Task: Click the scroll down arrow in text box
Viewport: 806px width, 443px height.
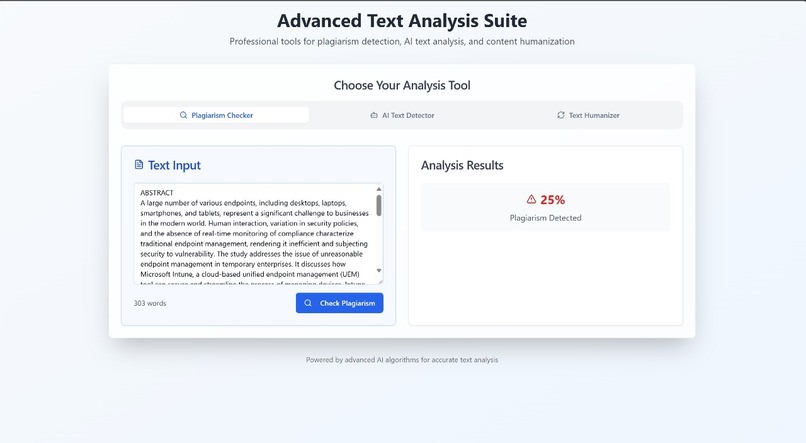Action: (x=379, y=271)
